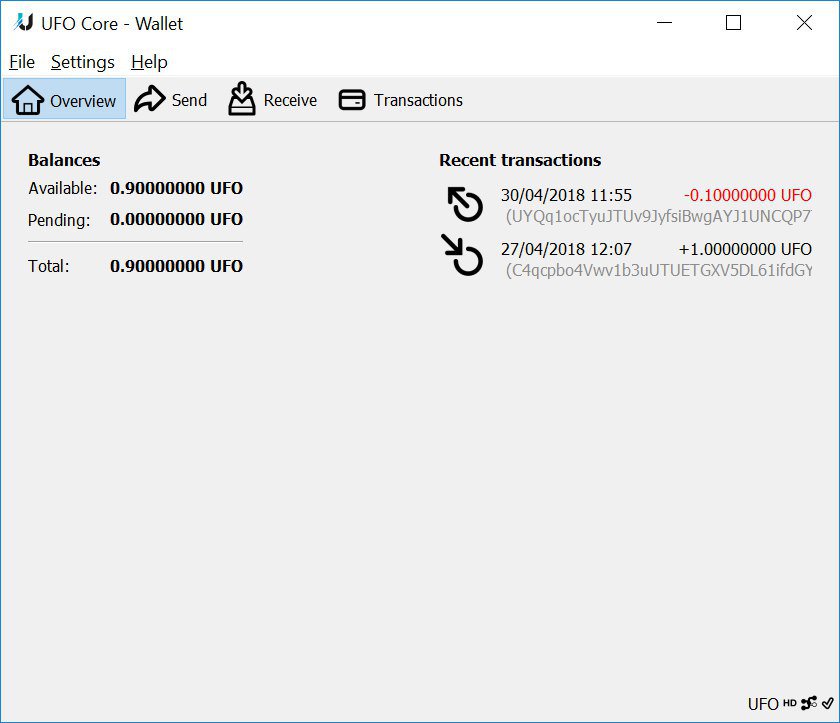Select the Overview home tab

(x=64, y=100)
